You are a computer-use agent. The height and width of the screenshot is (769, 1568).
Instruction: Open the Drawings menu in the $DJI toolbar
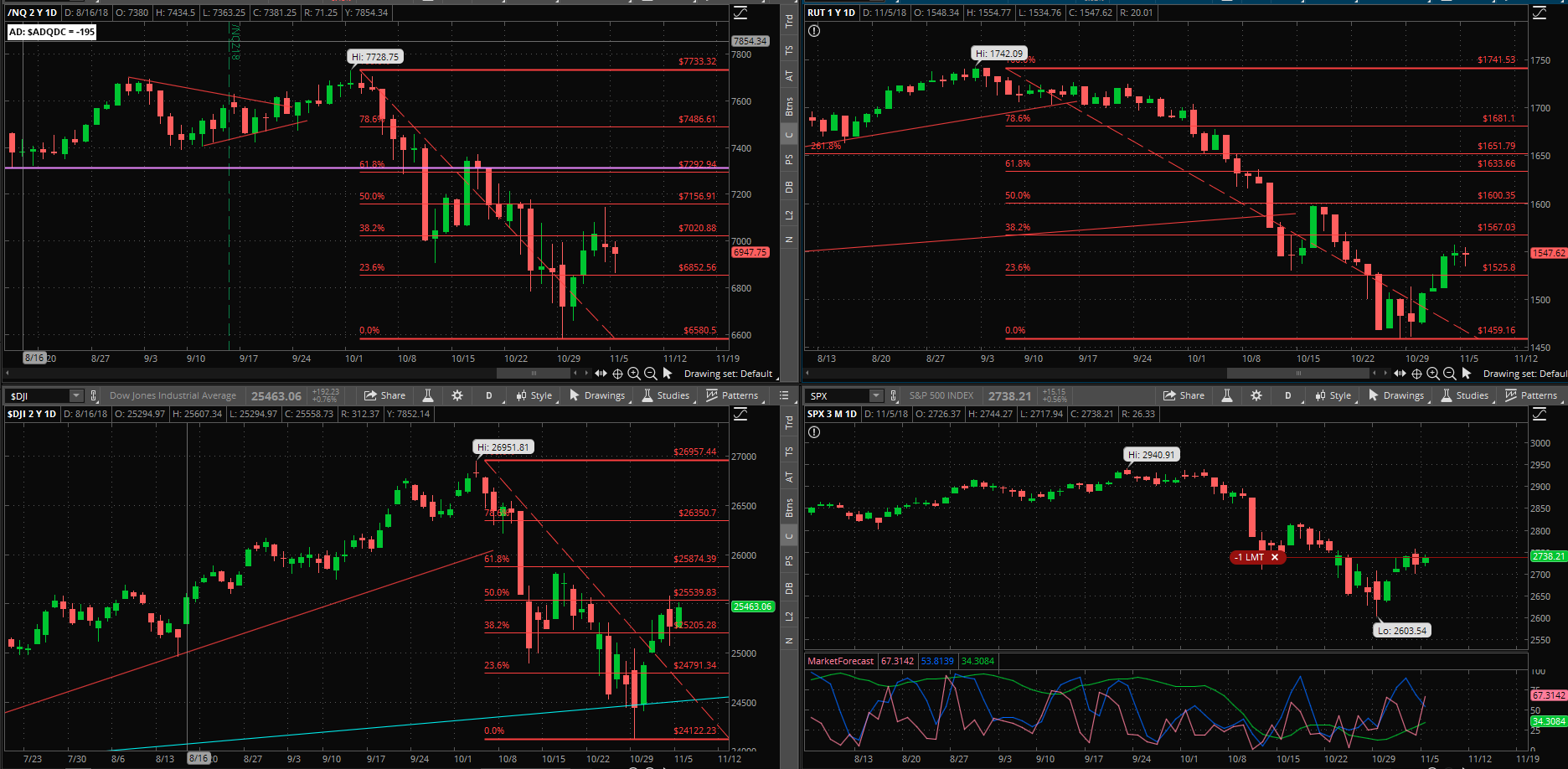597,395
